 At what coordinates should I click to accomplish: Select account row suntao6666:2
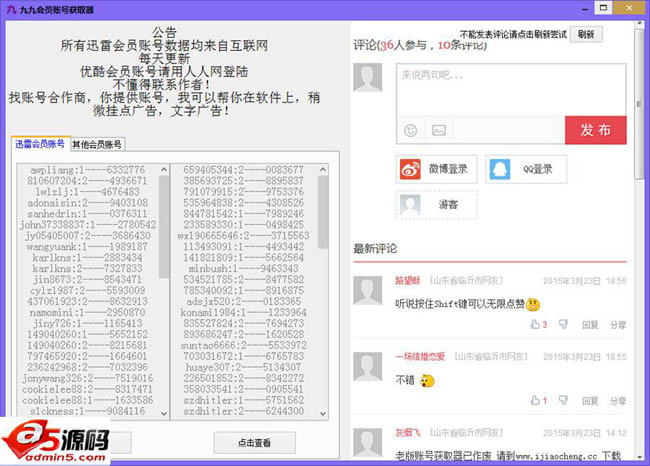243,345
